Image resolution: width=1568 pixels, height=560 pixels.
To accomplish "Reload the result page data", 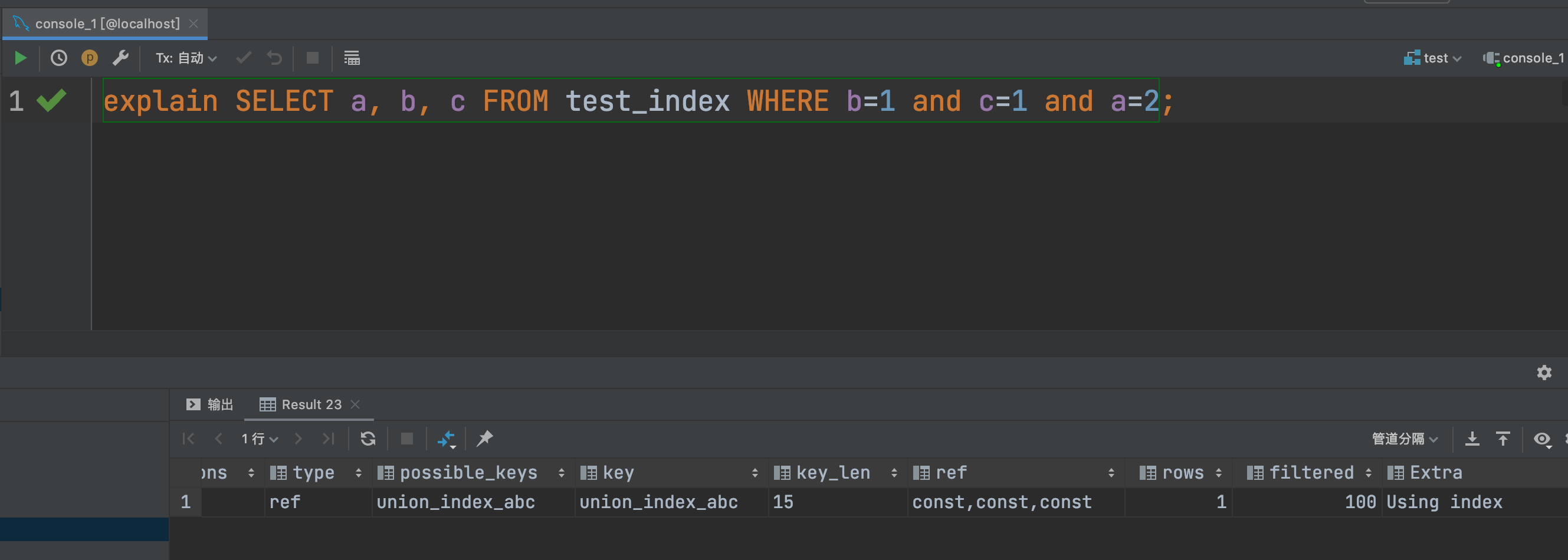I will click(x=368, y=439).
